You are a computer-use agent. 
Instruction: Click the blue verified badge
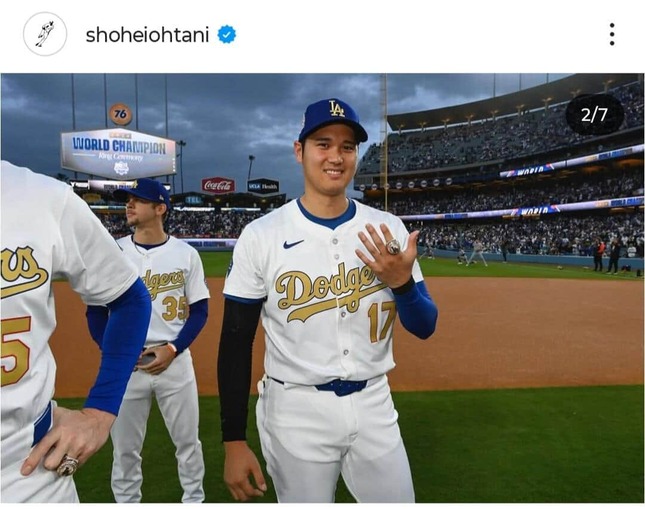pyautogui.click(x=227, y=35)
